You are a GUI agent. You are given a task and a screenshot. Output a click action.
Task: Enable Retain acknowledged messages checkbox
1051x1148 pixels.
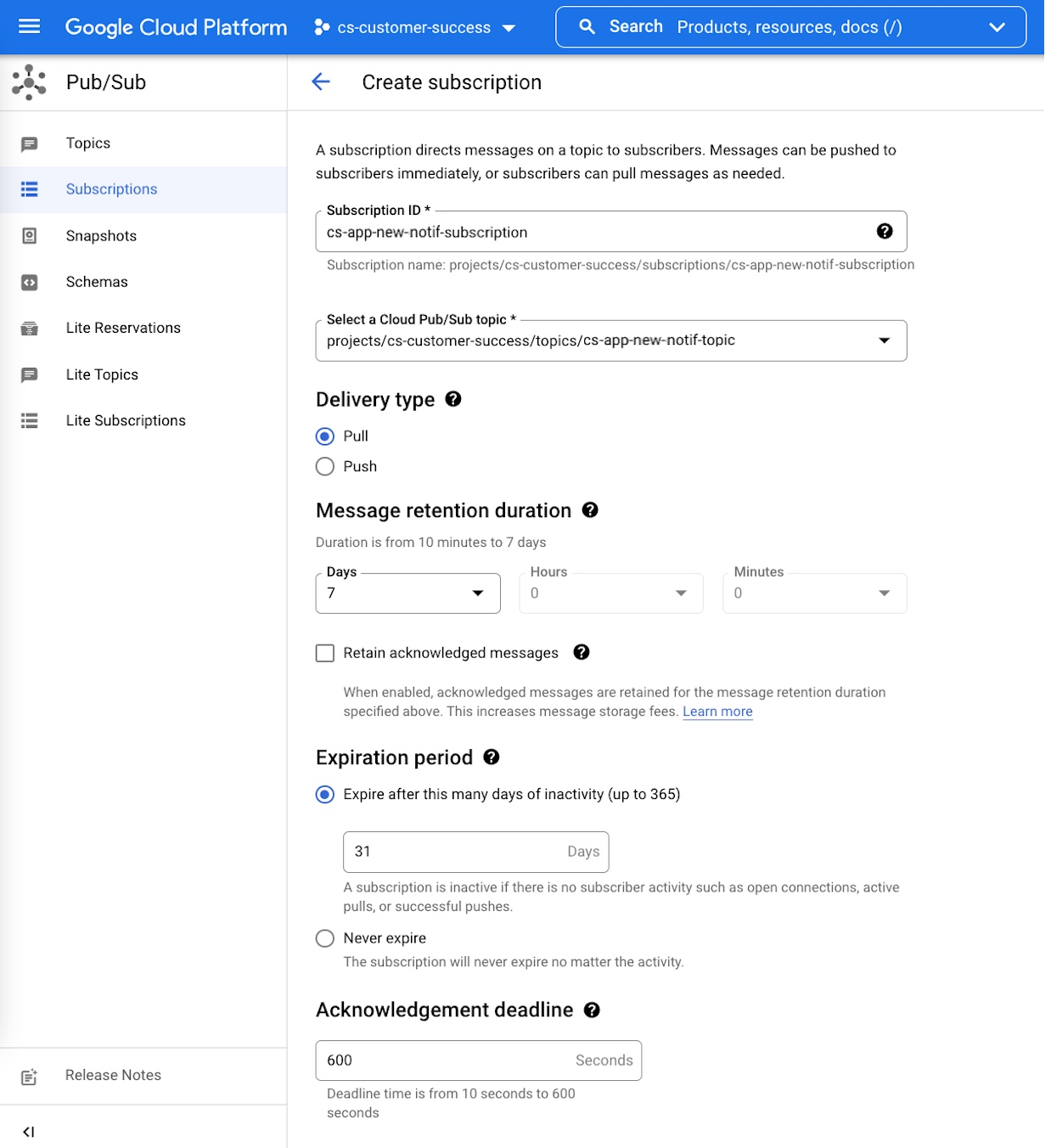click(325, 653)
